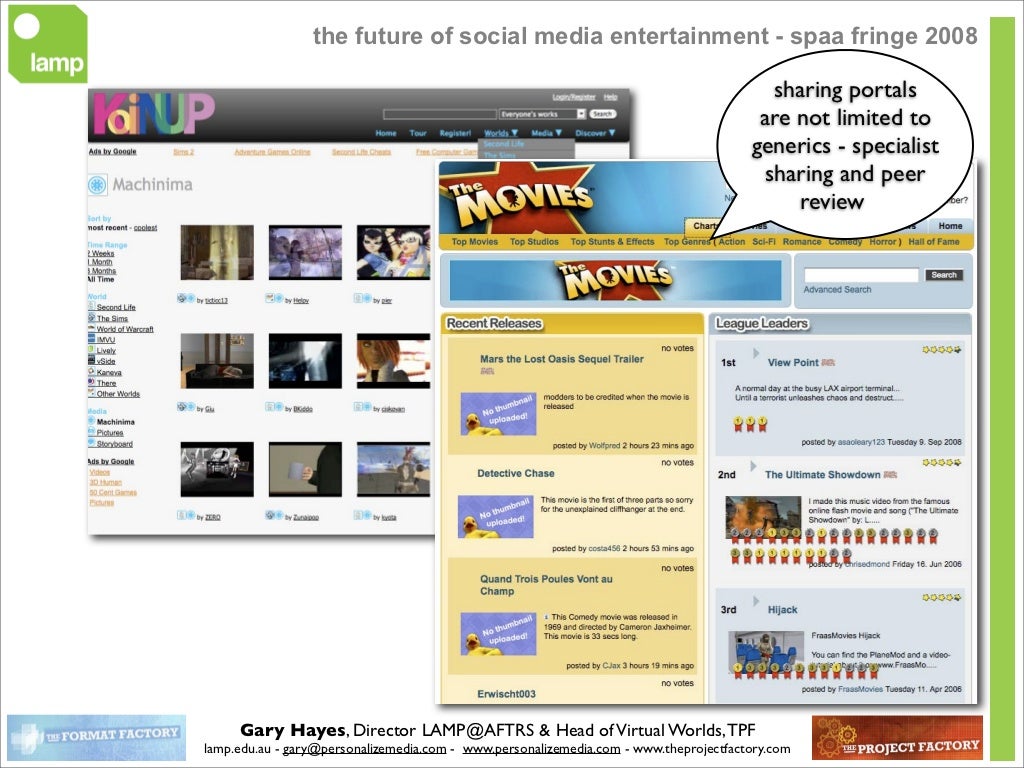Open the anime-girls machinima thumbnail by pier
The height and width of the screenshot is (768, 1024).
pyautogui.click(x=393, y=253)
